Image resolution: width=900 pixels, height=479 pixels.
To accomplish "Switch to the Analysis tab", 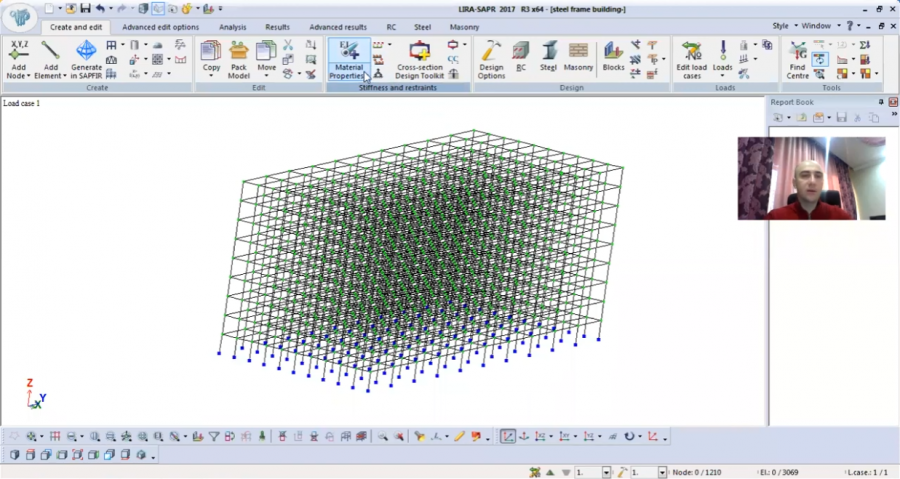I will coord(232,27).
